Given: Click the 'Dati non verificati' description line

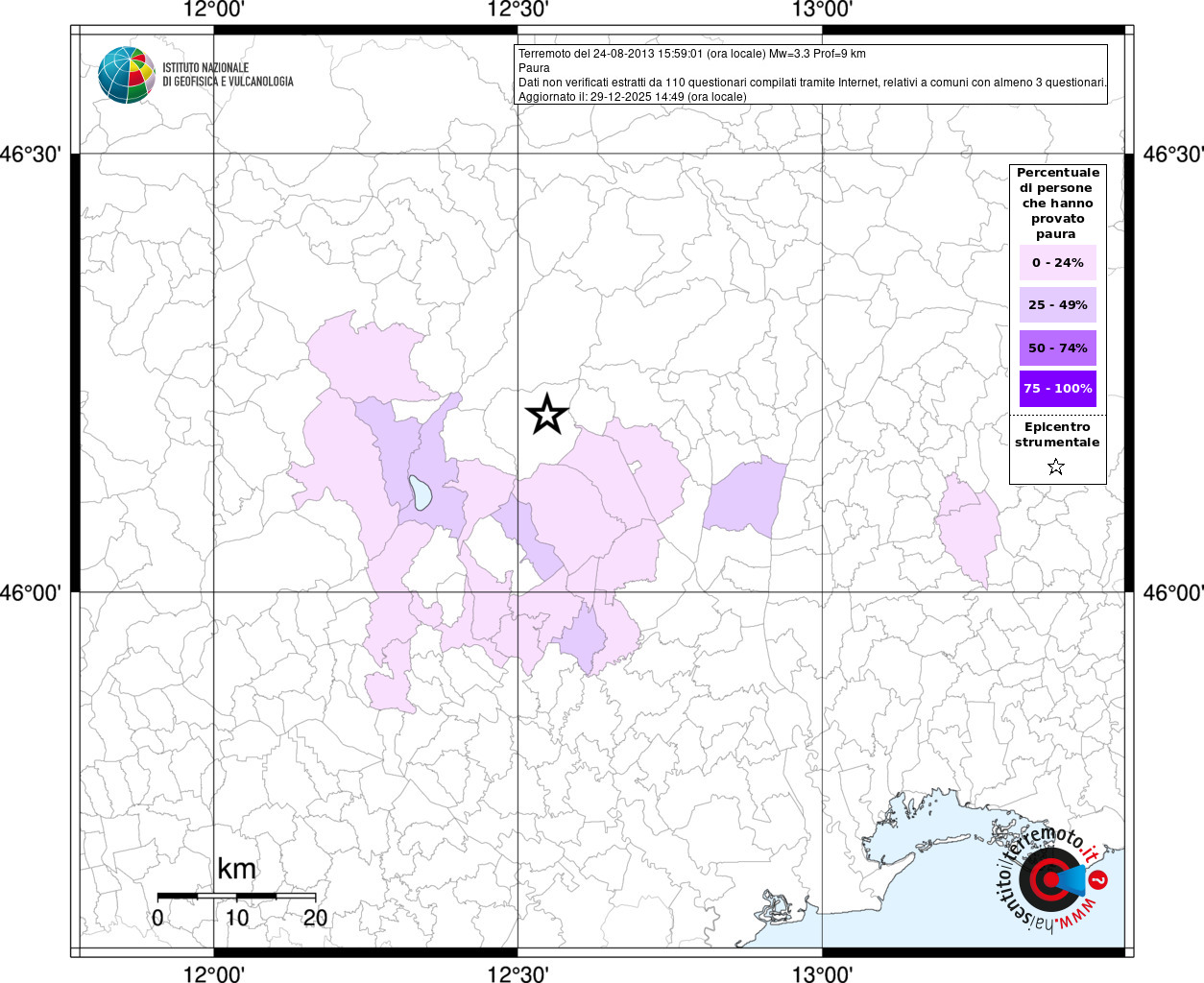Looking at the screenshot, I should click(812, 83).
